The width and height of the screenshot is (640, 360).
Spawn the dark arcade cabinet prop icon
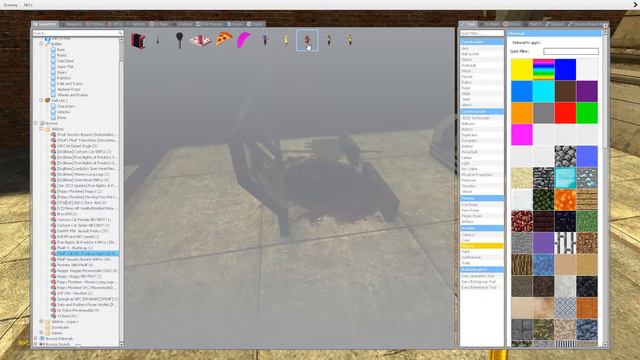(x=138, y=40)
